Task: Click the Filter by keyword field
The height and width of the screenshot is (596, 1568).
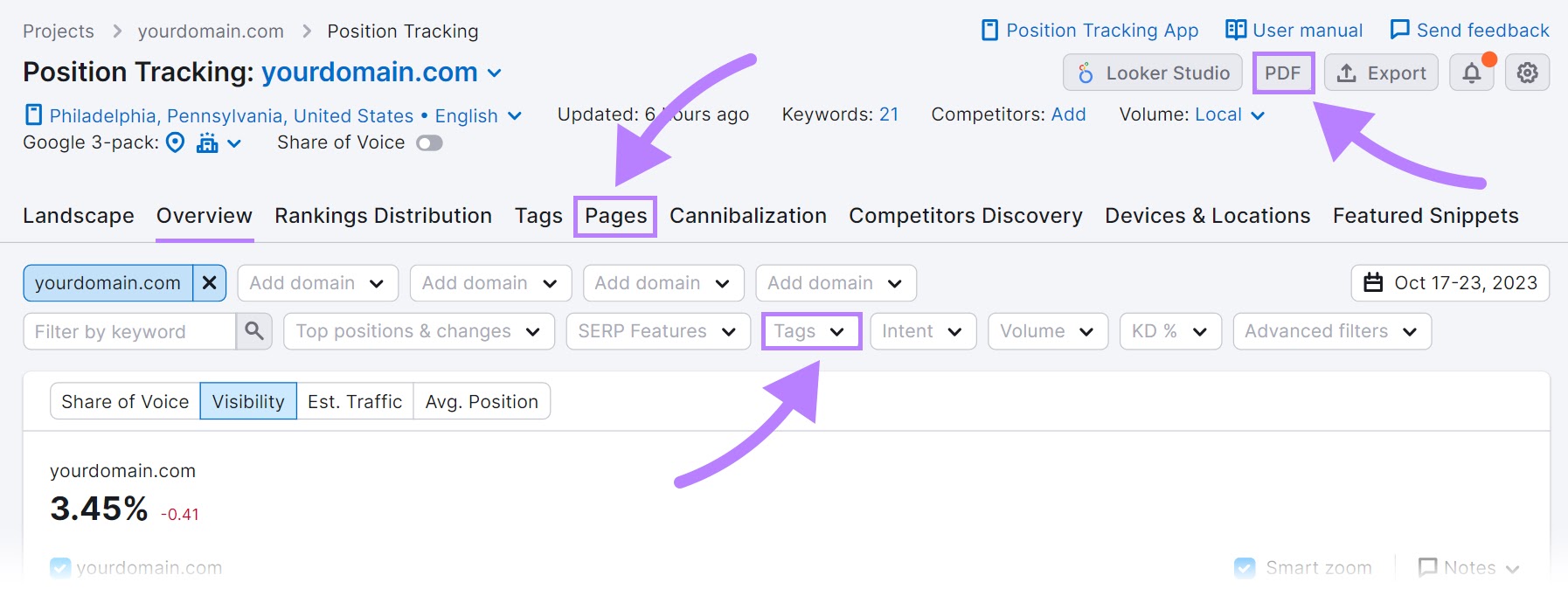Action: (129, 331)
